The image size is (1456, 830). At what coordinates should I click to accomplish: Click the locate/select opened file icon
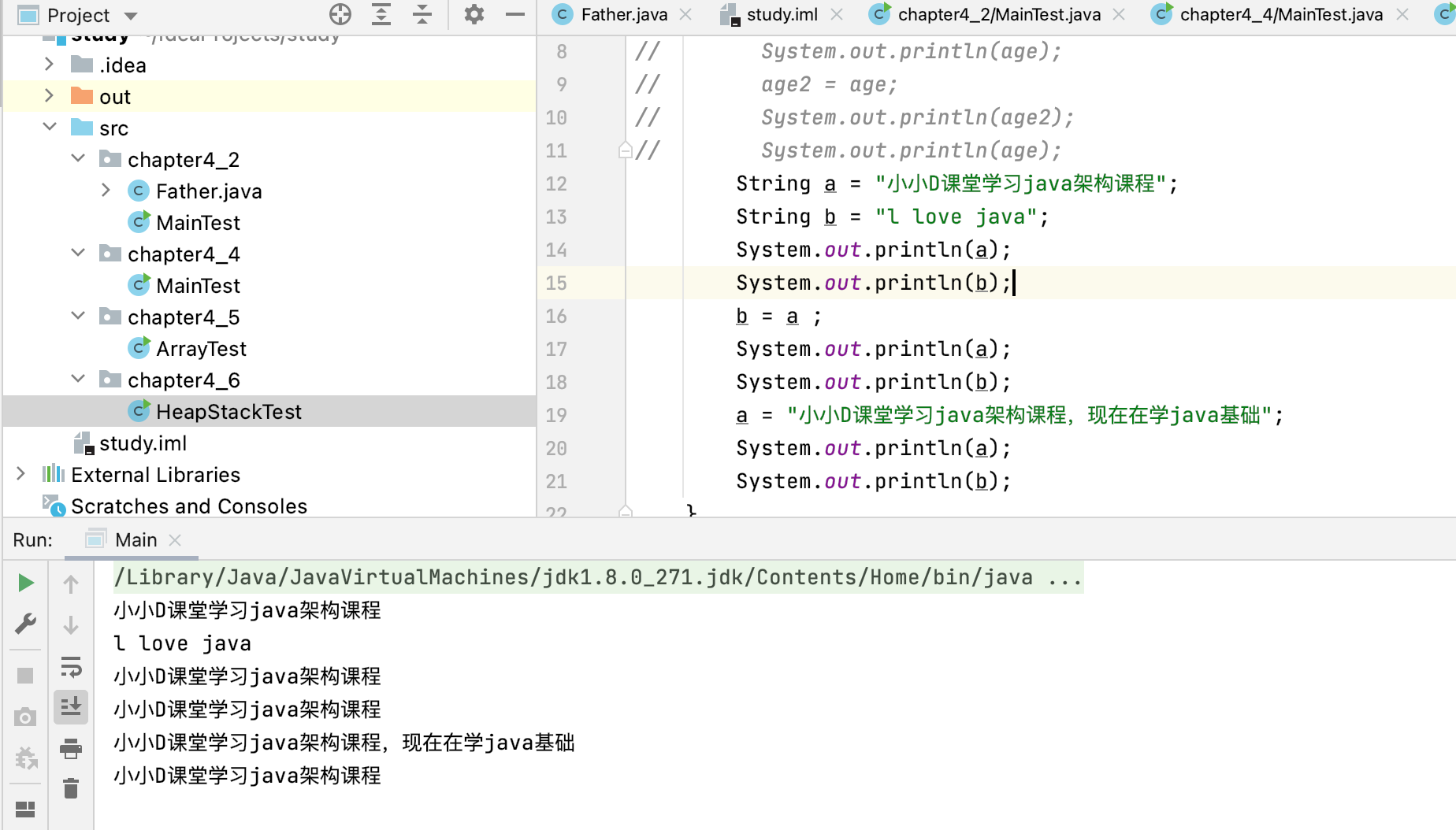(340, 14)
